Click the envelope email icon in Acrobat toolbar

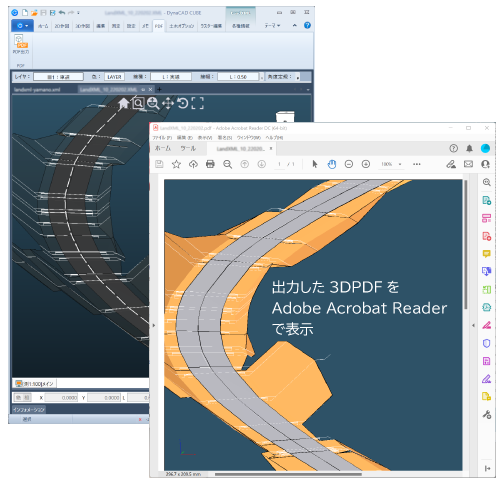pyautogui.click(x=468, y=164)
